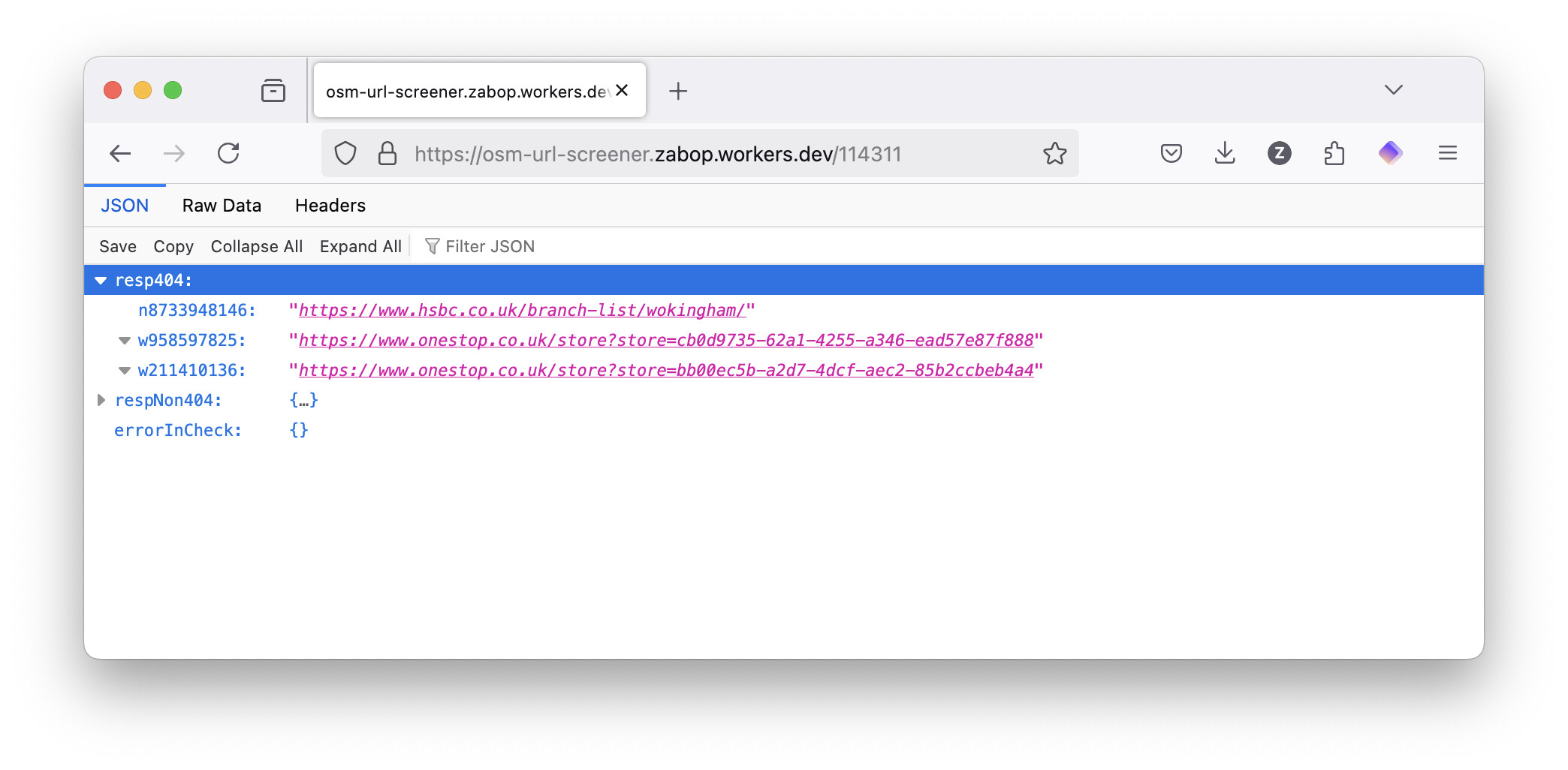Click the errorInCheck empty {} value

[x=299, y=431]
